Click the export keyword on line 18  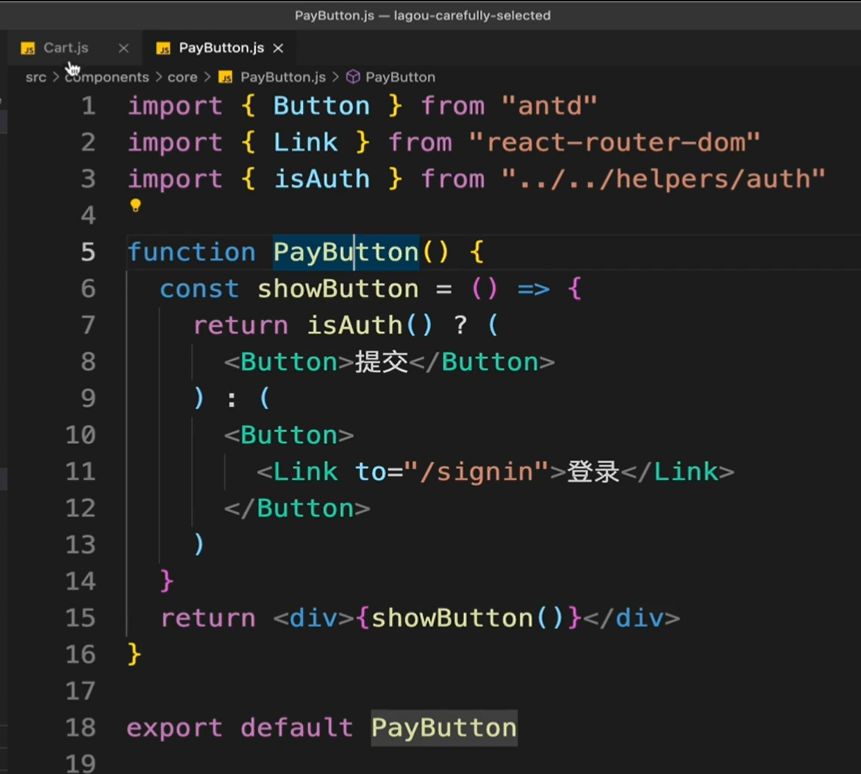[175, 728]
